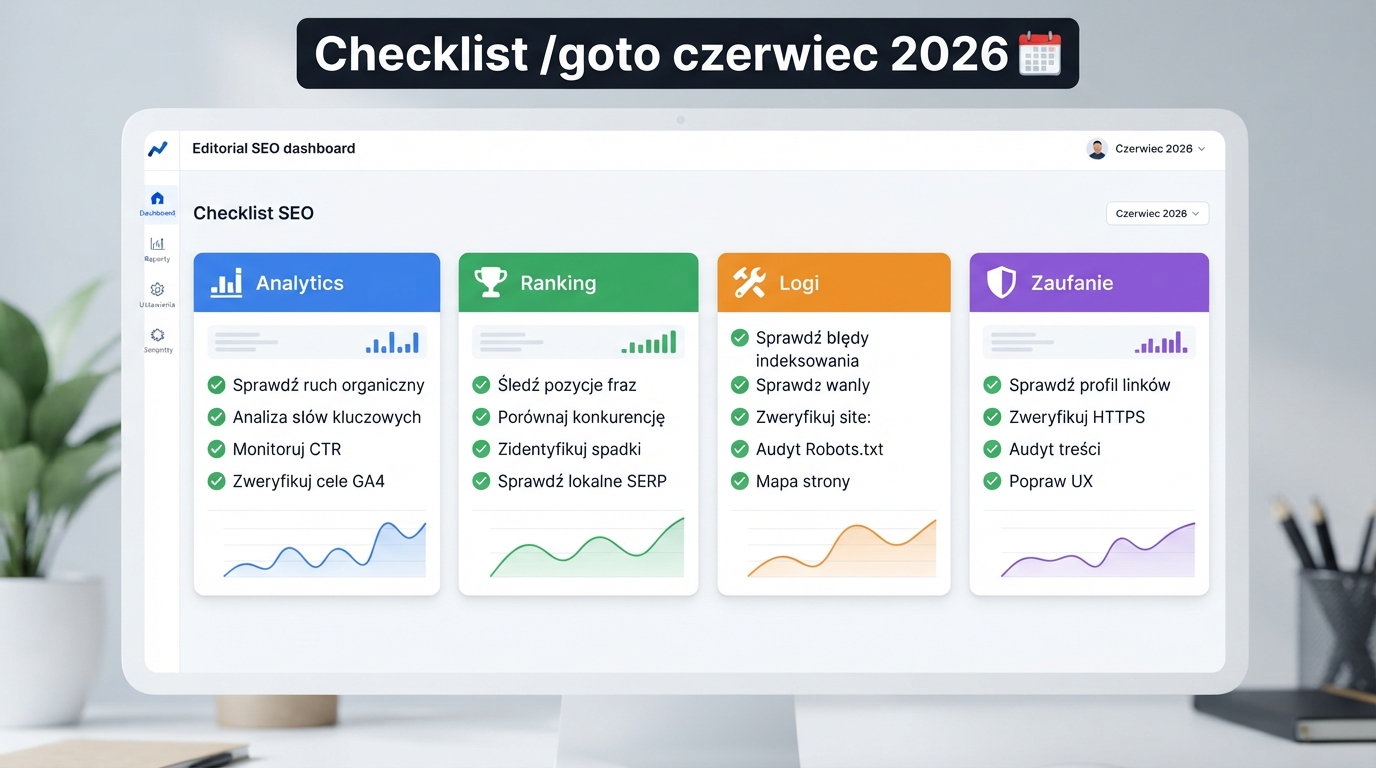
Task: Click the blue line chart in Analytics card
Action: (x=324, y=547)
